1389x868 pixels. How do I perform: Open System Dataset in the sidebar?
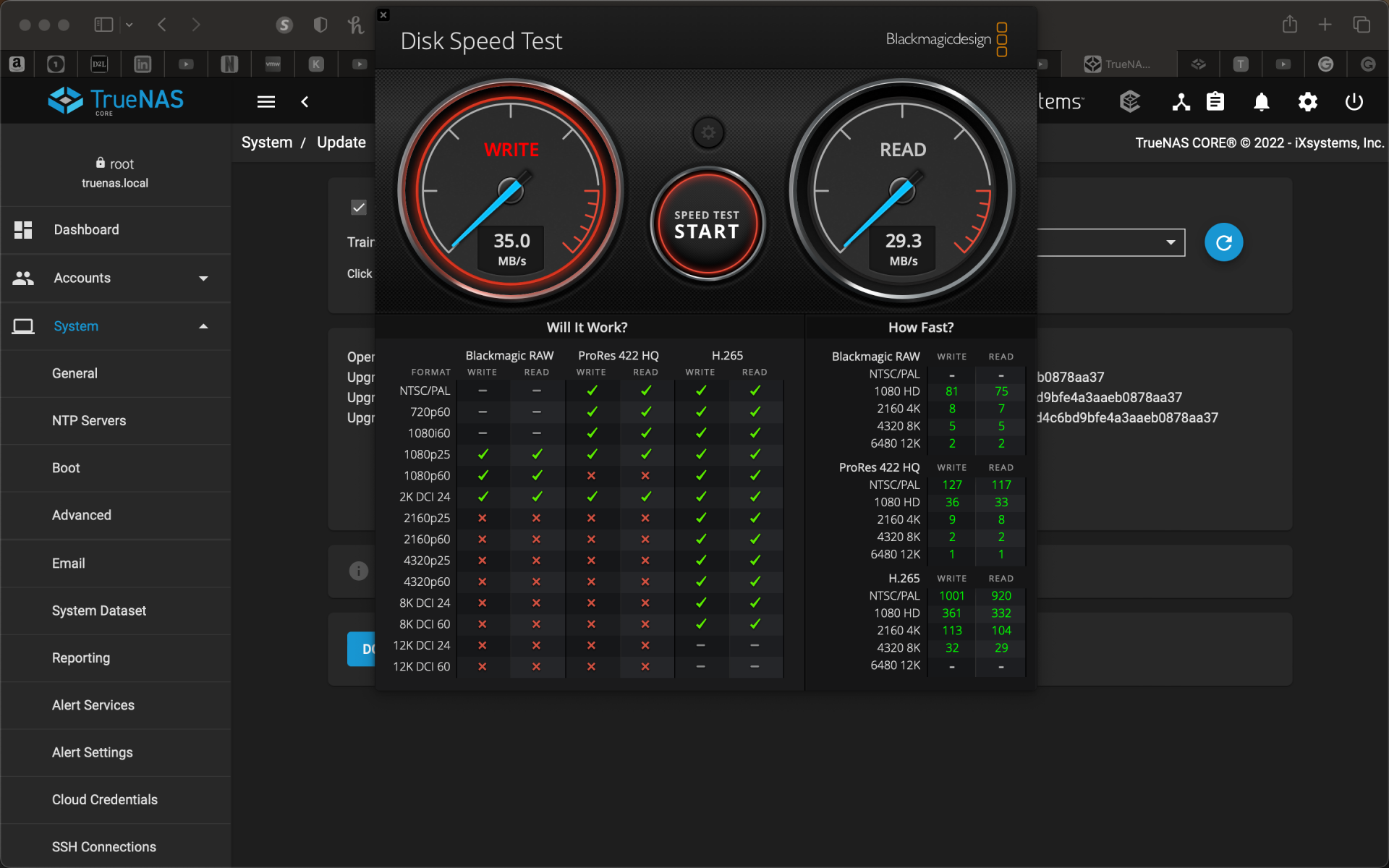(x=116, y=610)
